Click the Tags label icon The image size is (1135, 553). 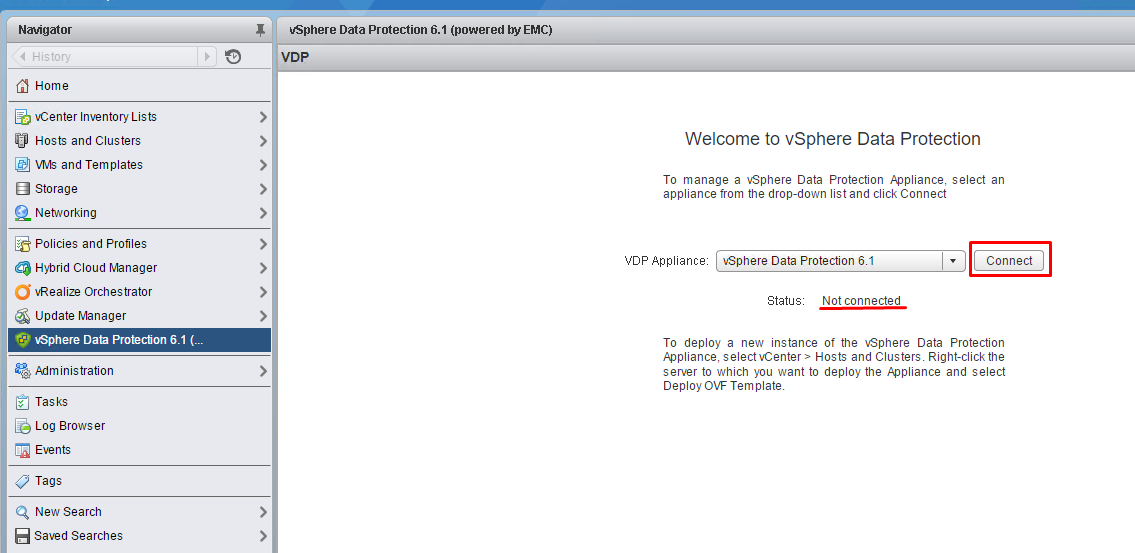(x=22, y=481)
